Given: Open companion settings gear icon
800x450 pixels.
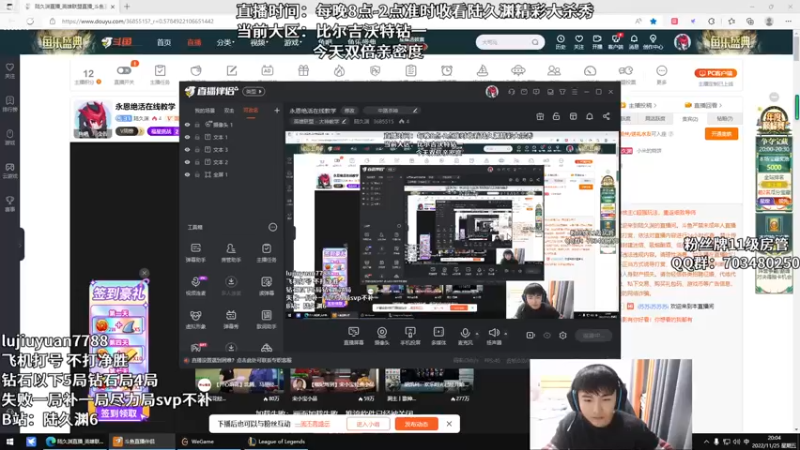Looking at the screenshot, I should pyautogui.click(x=563, y=336).
